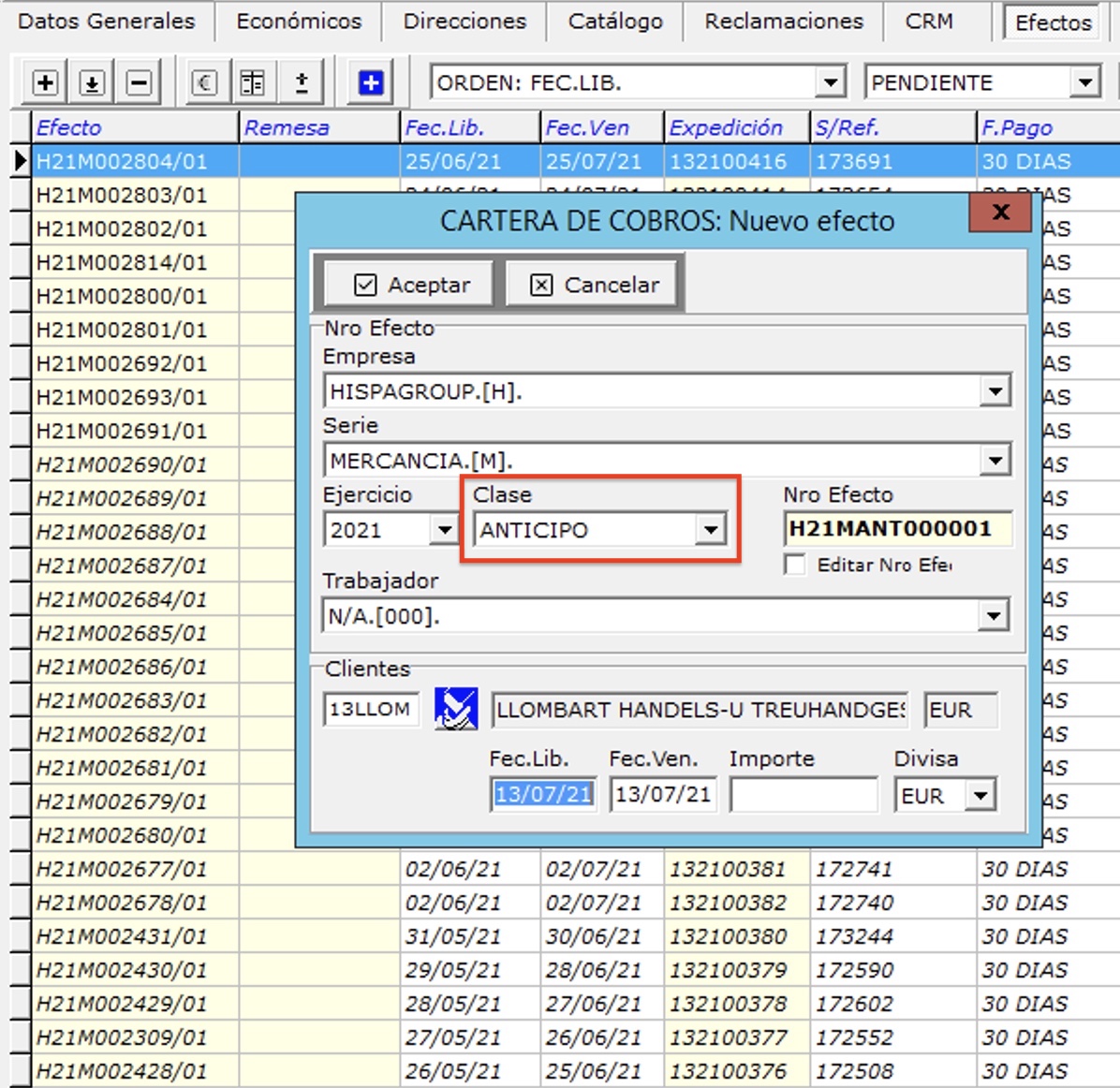The width and height of the screenshot is (1120, 1088).
Task: Enable the Editar Nro Efecto checkbox
Action: tap(795, 565)
